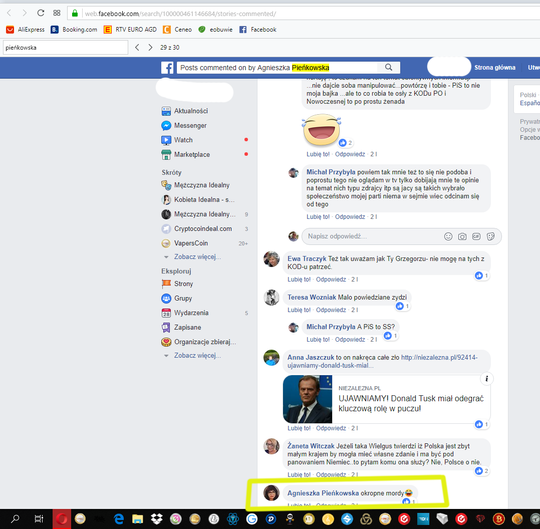Click the info icon on article preview
540x529 pixels.
tap(487, 379)
